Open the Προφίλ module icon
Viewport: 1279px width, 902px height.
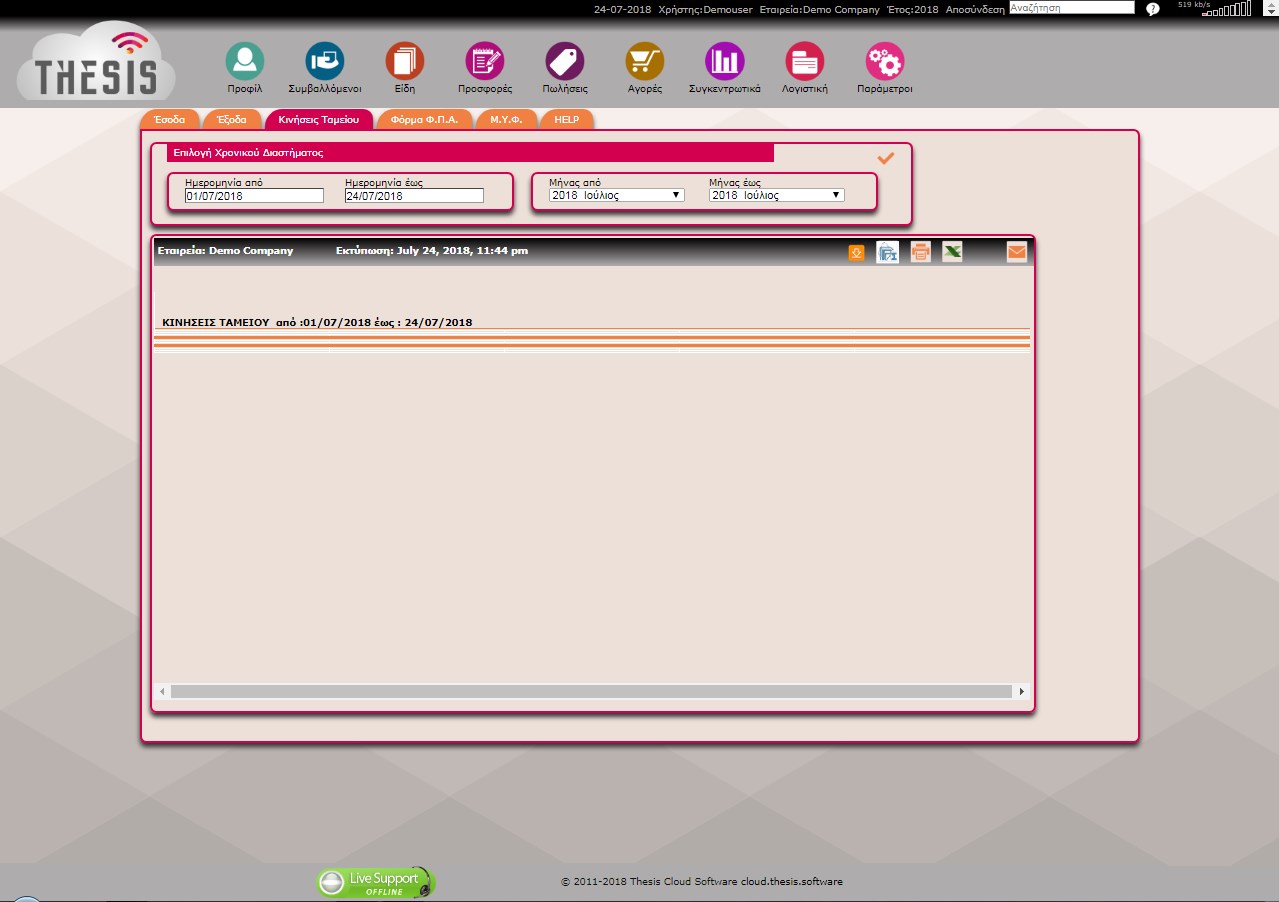[x=244, y=62]
